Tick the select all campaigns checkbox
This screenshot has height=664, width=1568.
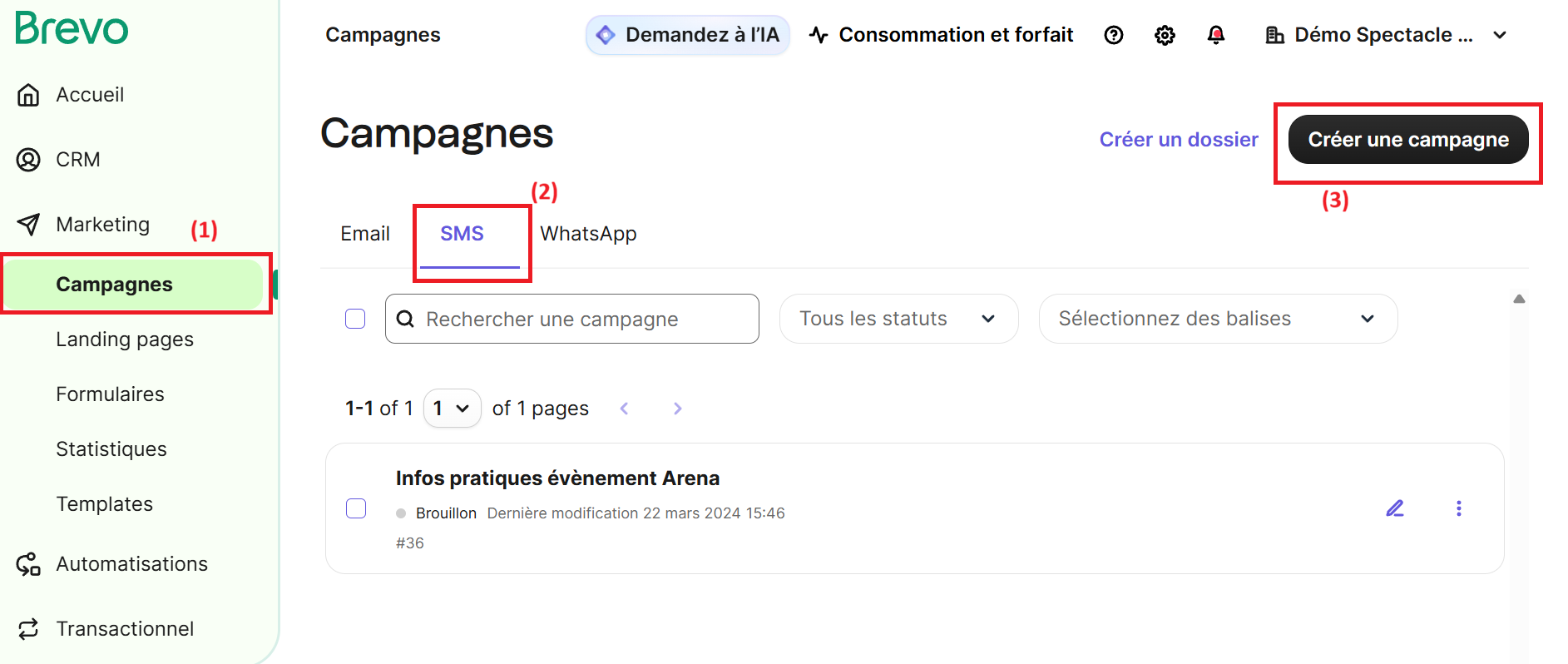click(x=355, y=319)
